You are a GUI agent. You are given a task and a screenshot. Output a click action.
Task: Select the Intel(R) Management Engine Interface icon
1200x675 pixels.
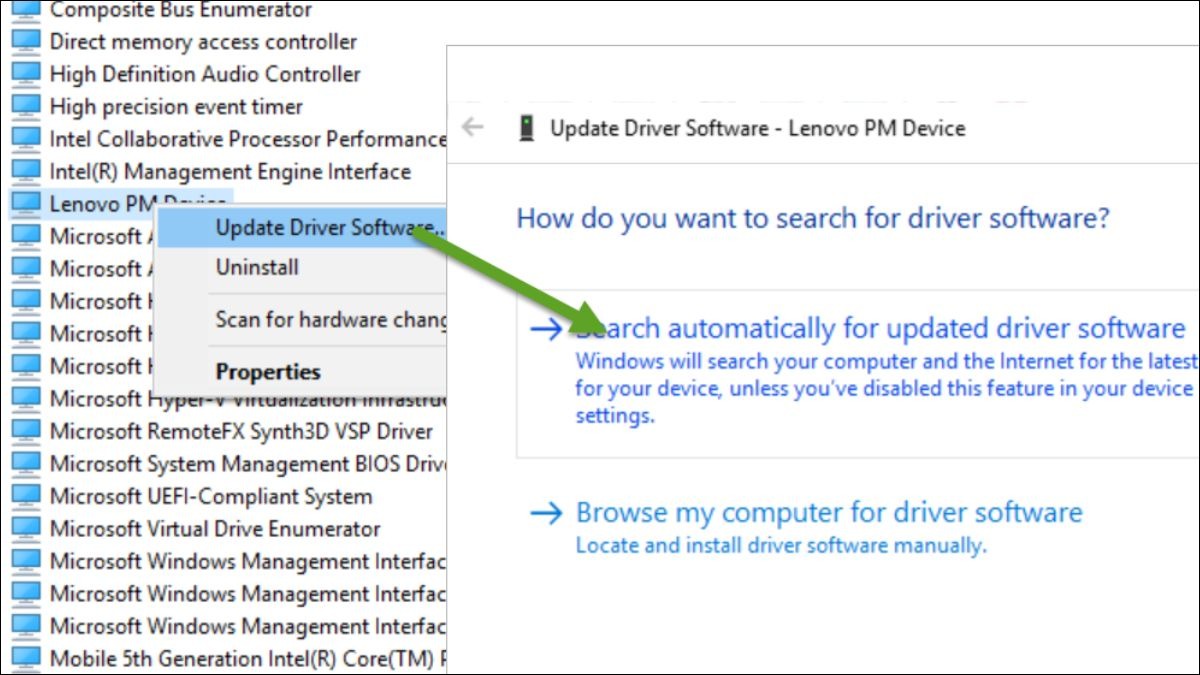[26, 172]
